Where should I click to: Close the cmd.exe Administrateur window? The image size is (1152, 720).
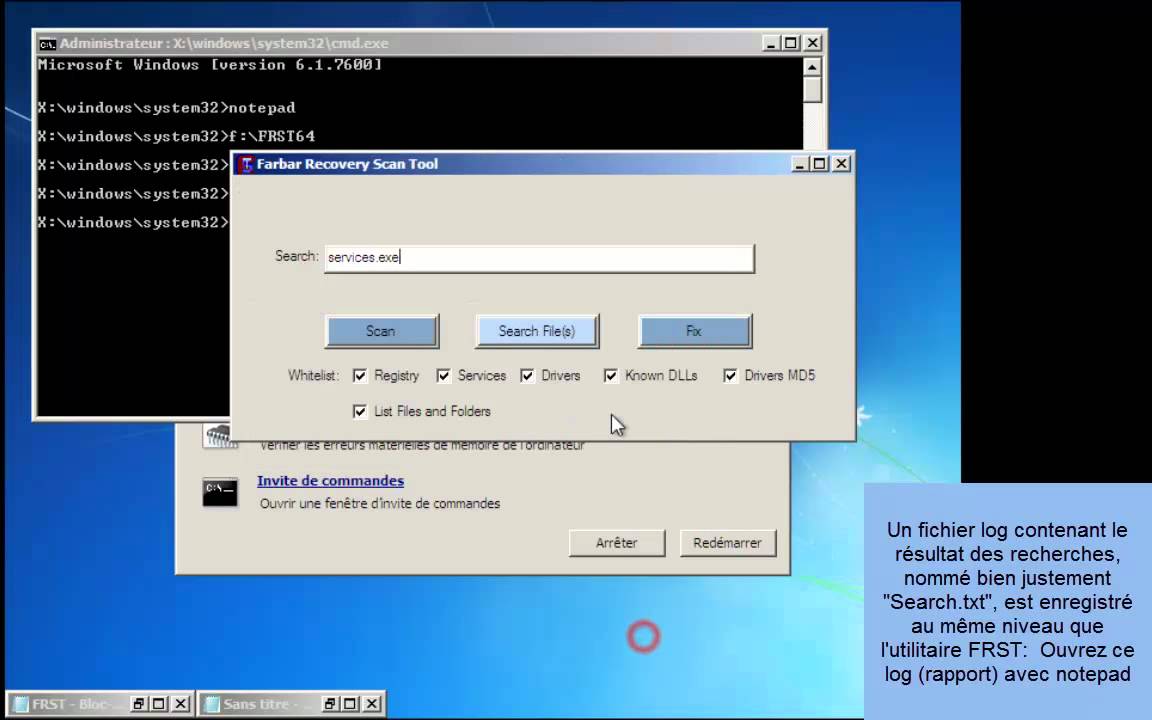tap(813, 43)
